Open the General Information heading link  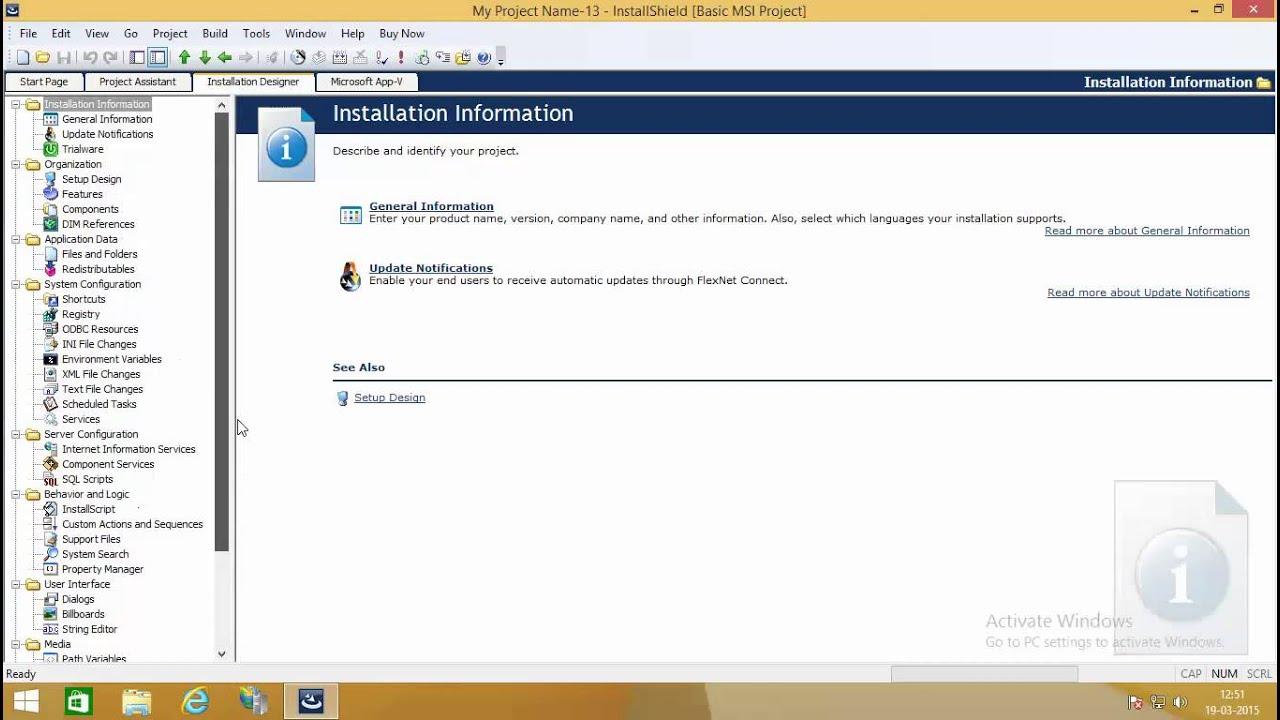(x=431, y=206)
